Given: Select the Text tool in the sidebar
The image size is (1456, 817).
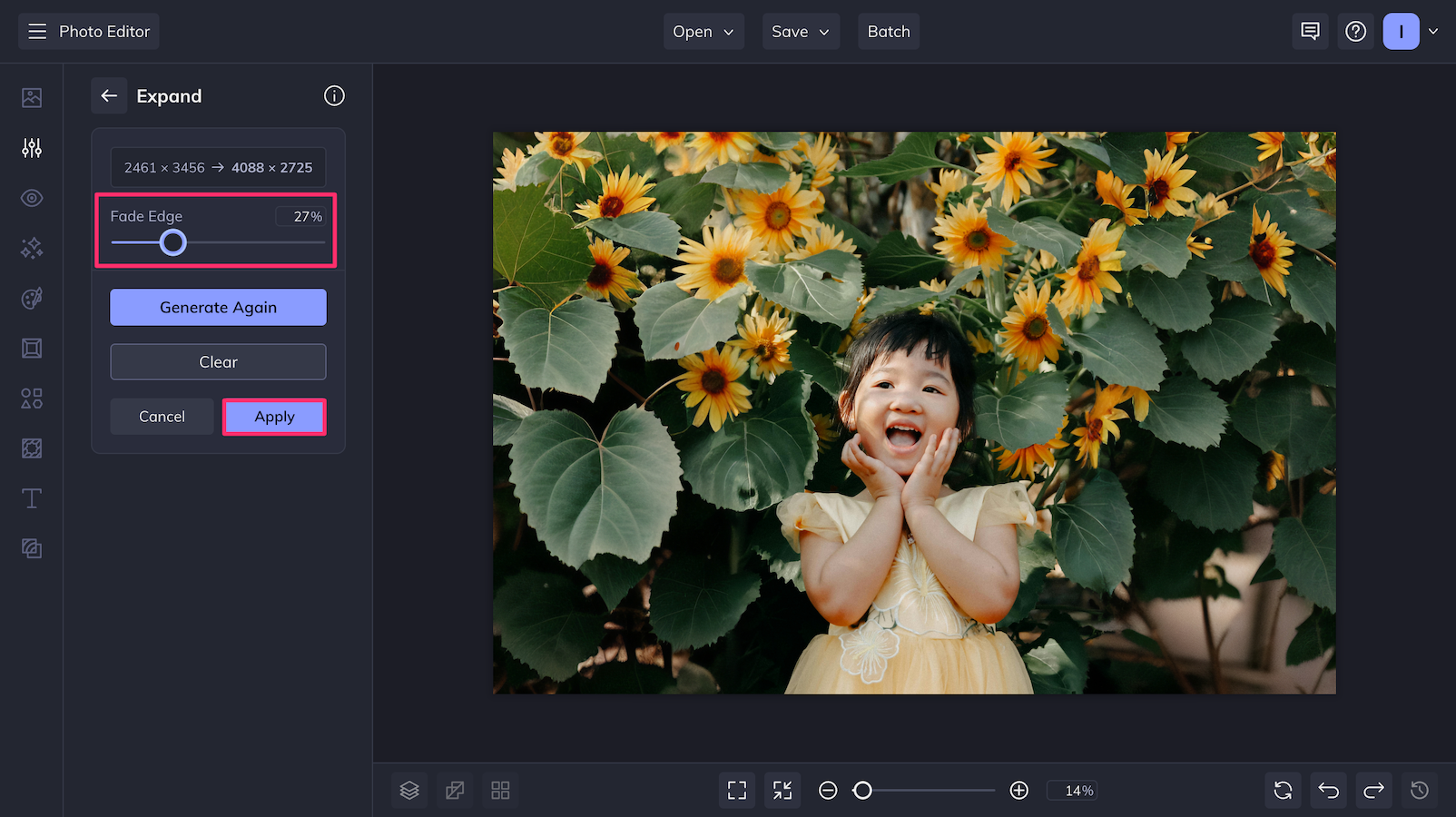Looking at the screenshot, I should pos(32,497).
